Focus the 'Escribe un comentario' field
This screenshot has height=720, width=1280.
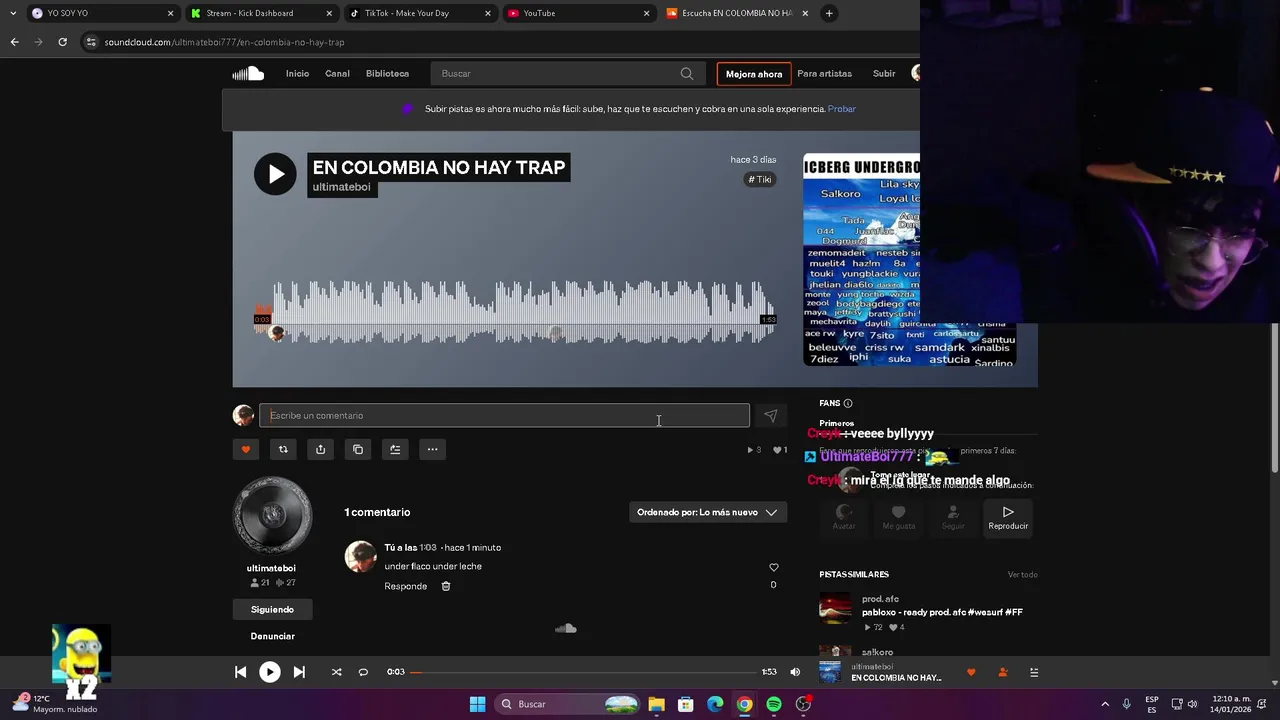(x=504, y=416)
